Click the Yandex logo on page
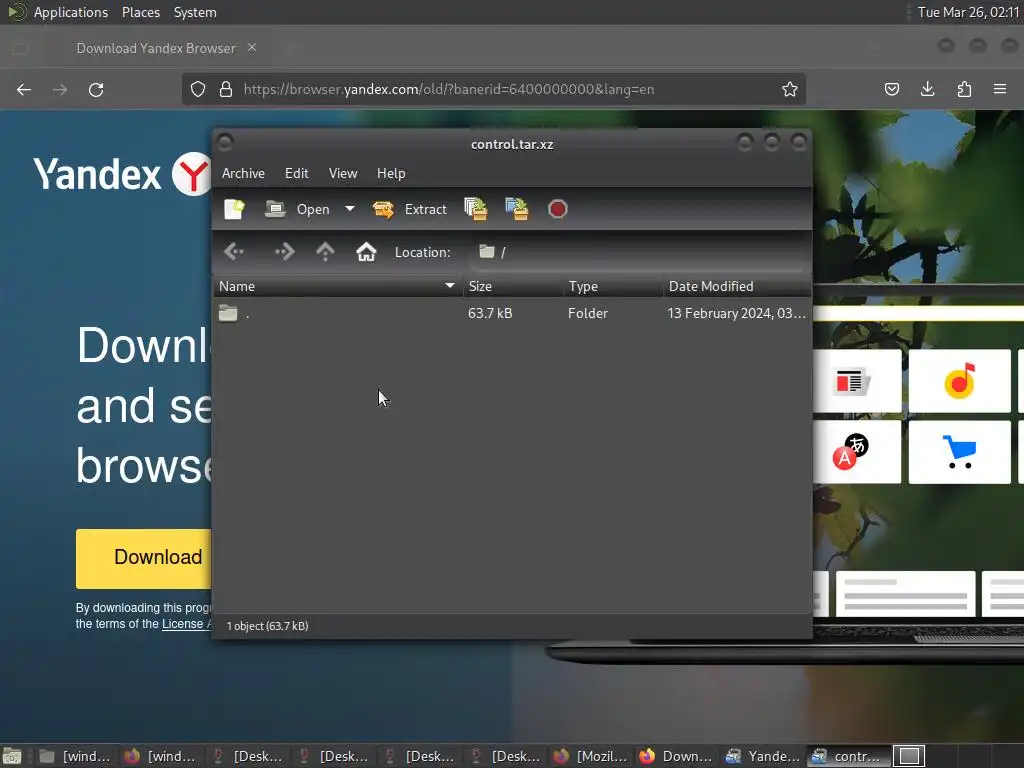This screenshot has width=1024, height=768. (x=122, y=174)
